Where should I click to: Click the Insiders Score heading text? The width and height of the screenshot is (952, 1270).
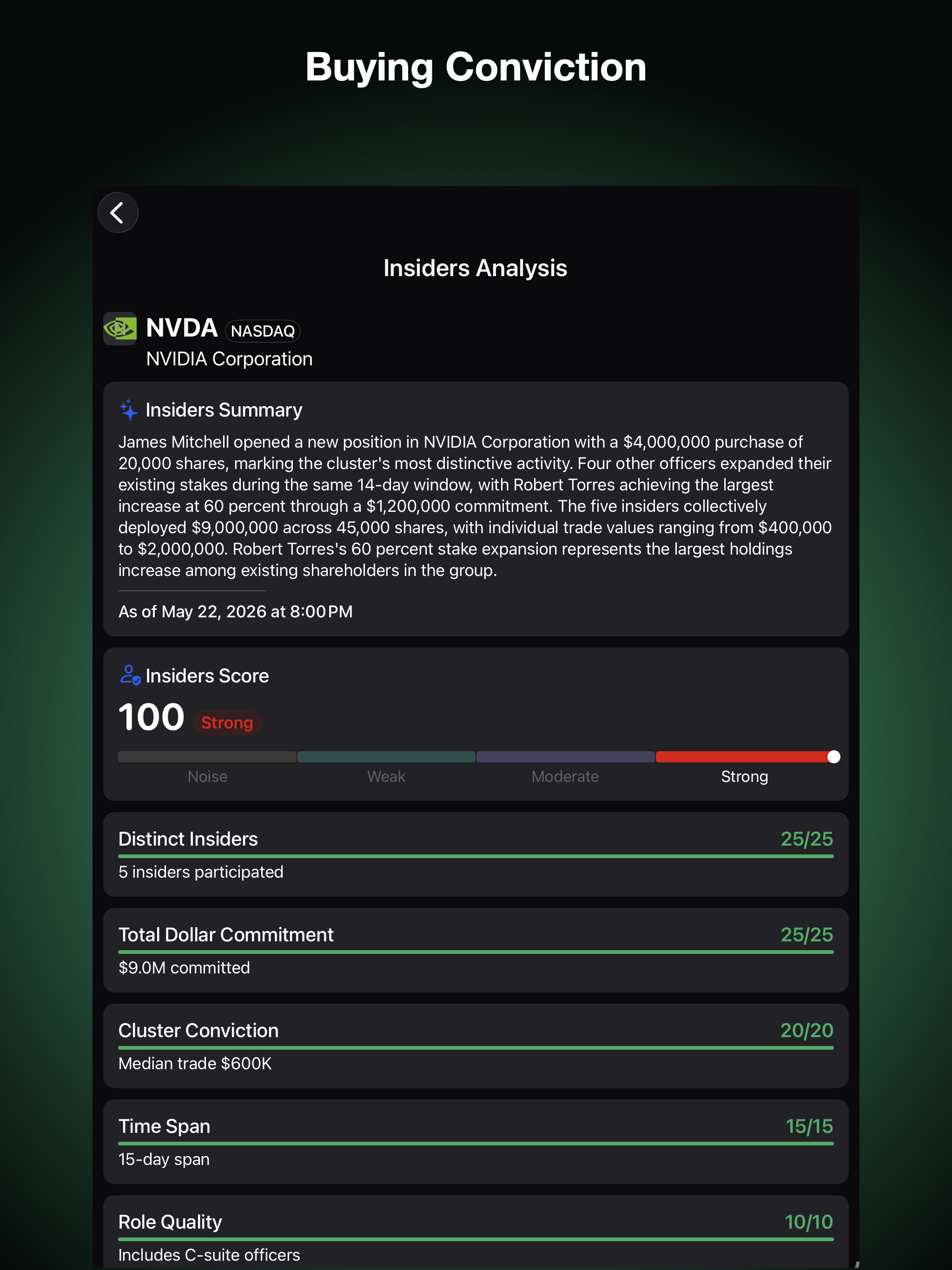pyautogui.click(x=207, y=676)
